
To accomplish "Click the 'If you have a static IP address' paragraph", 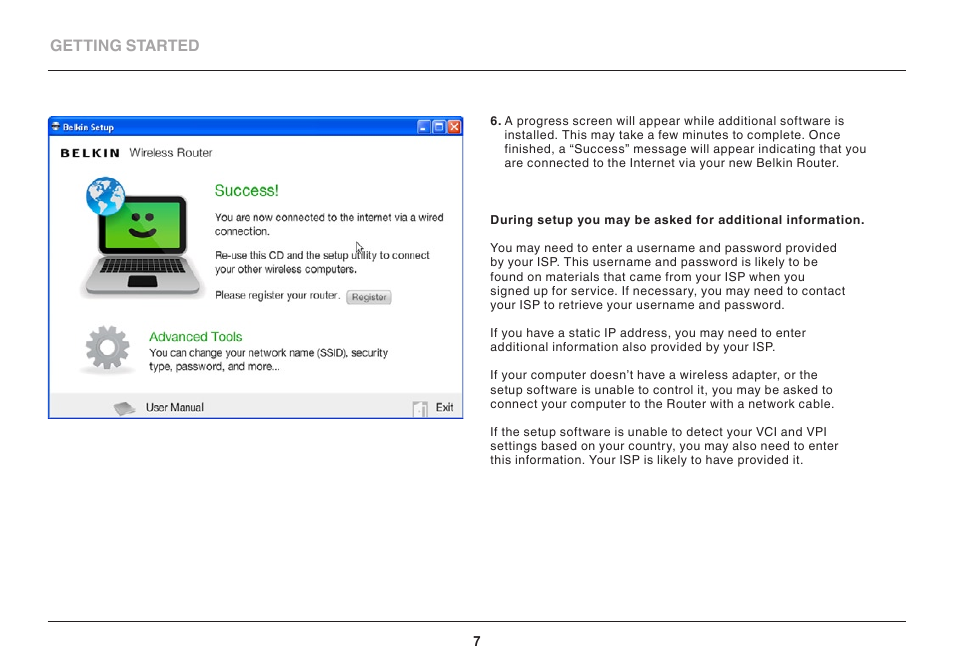I will pos(648,340).
